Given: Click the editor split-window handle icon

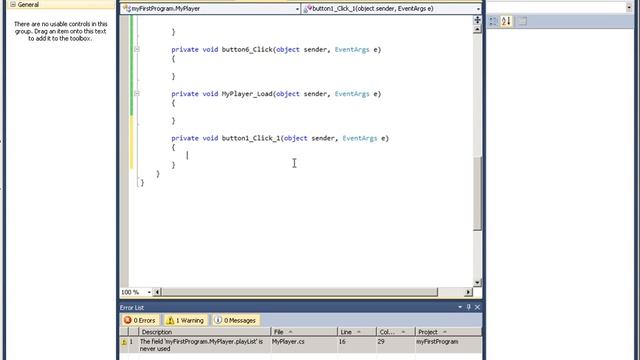Looking at the screenshot, I should coord(477,20).
